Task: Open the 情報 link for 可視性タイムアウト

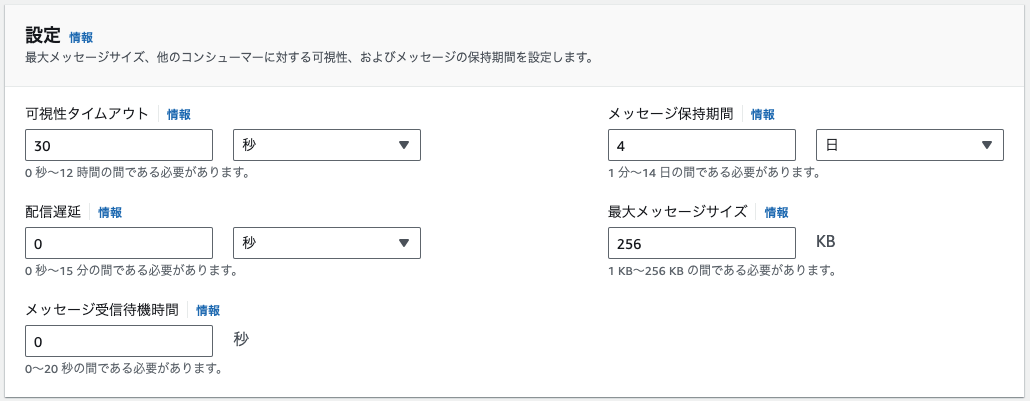Action: pyautogui.click(x=179, y=114)
